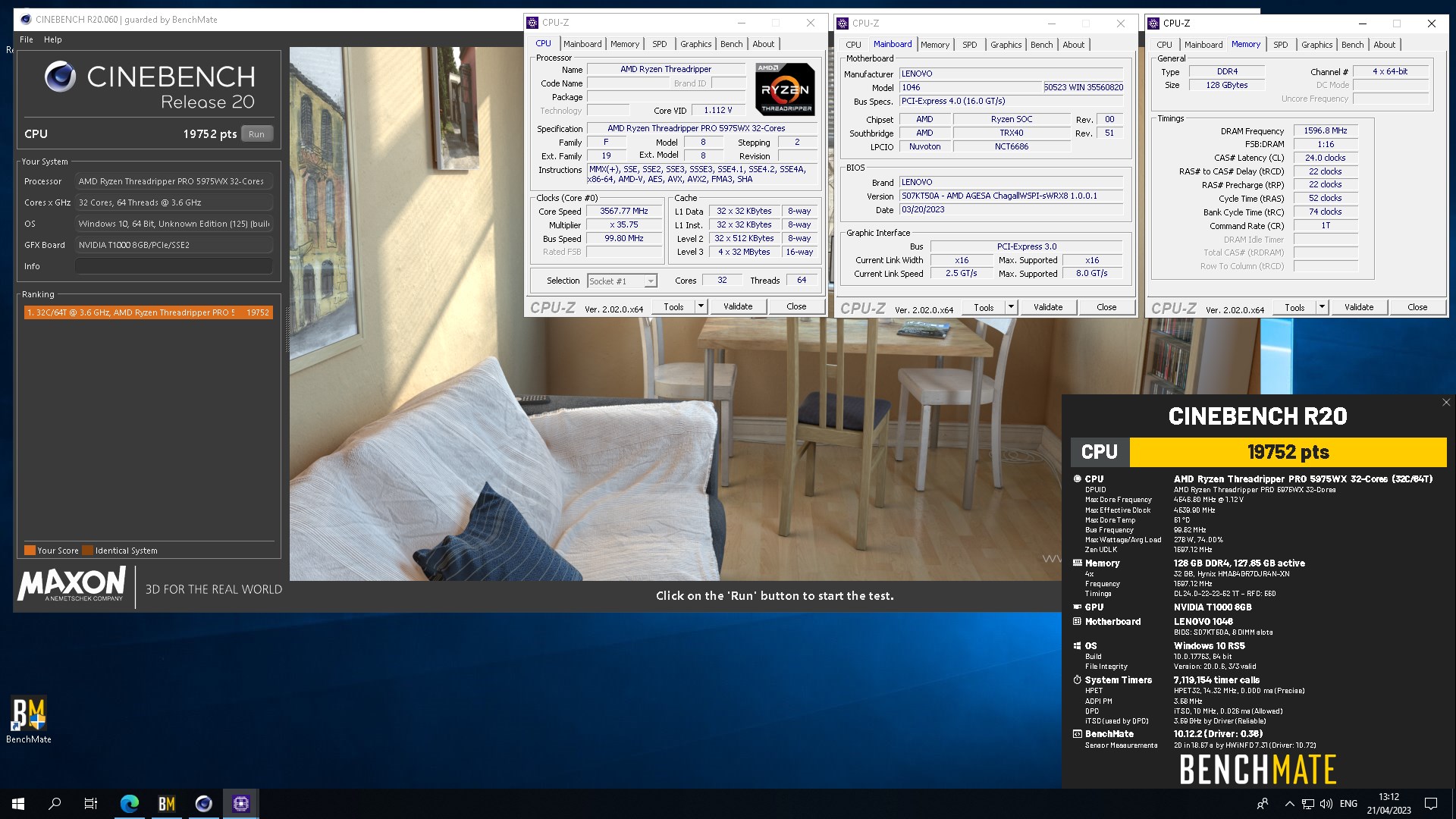Open About tab in first CPU-Z window
Viewport: 1456px width, 819px height.
point(764,44)
